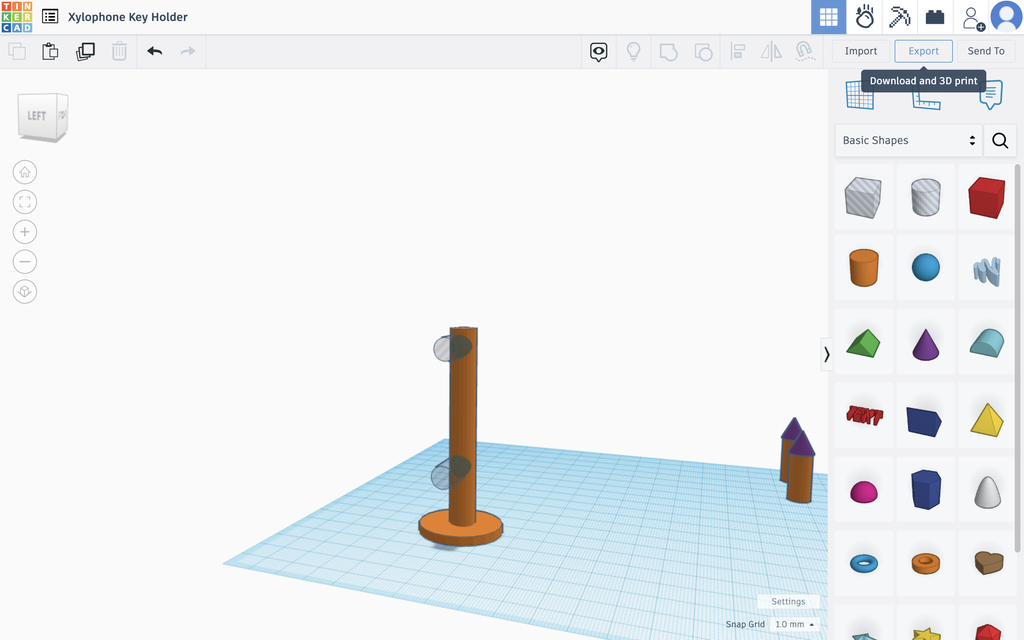Click the Tinkercad logo
Viewport: 1024px width, 640px height.
click(16, 17)
